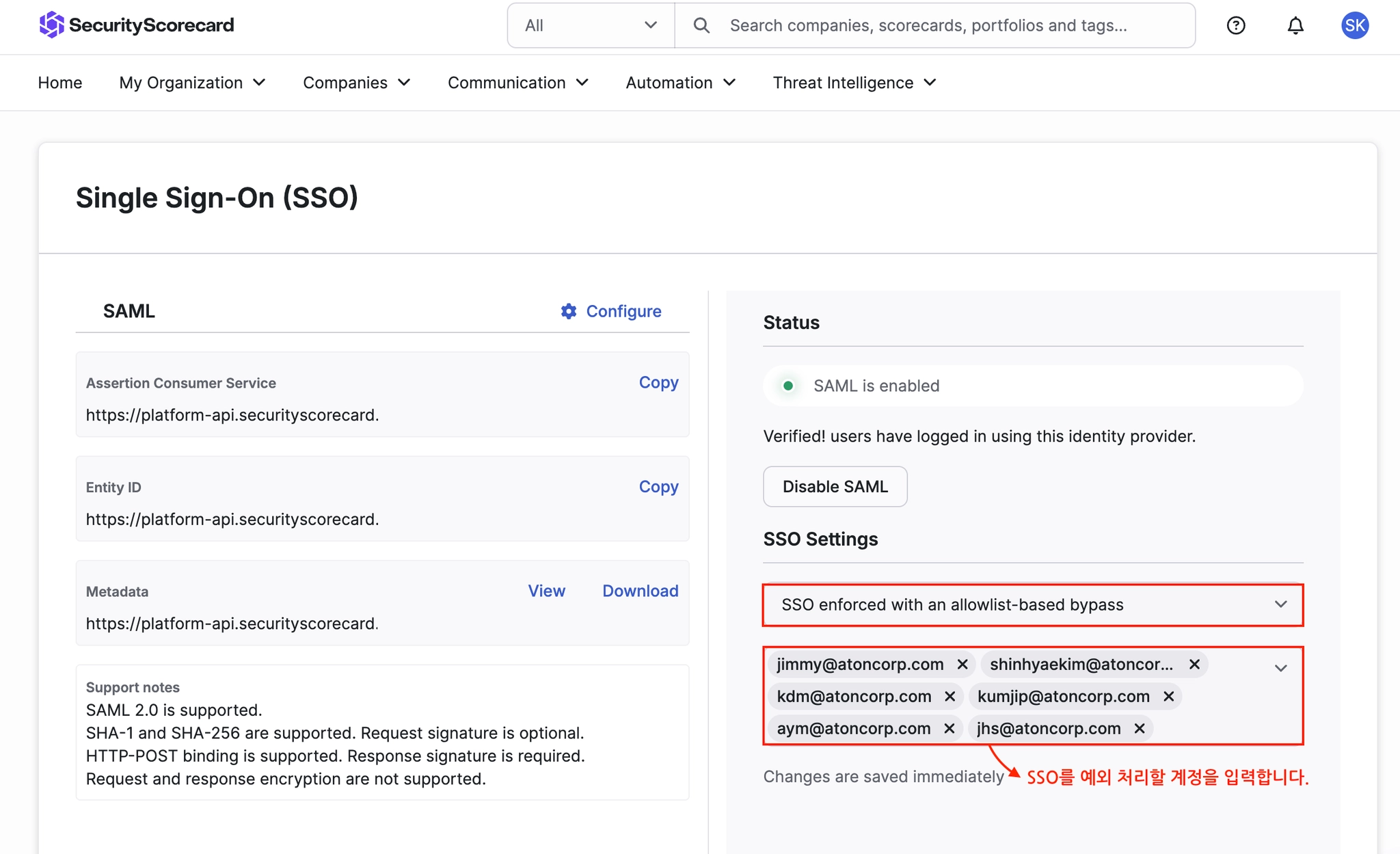Screen dimensions: 1400x854
Task: Open the help question mark icon
Action: [x=1236, y=25]
